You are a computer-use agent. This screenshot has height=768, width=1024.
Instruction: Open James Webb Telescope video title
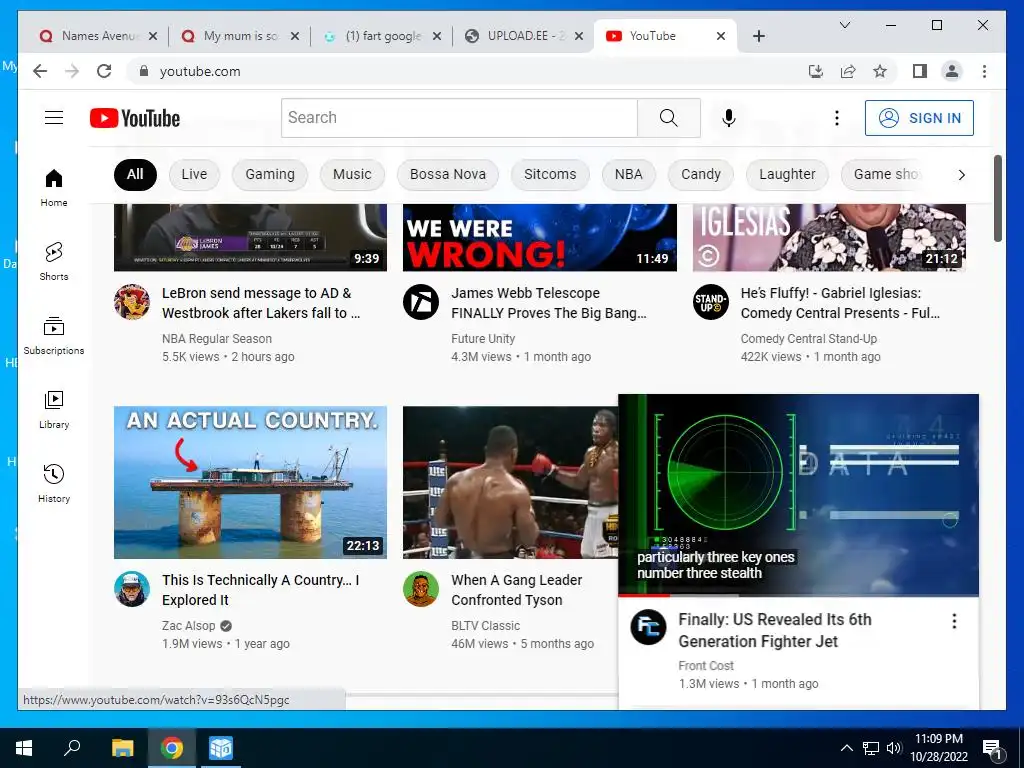point(549,303)
